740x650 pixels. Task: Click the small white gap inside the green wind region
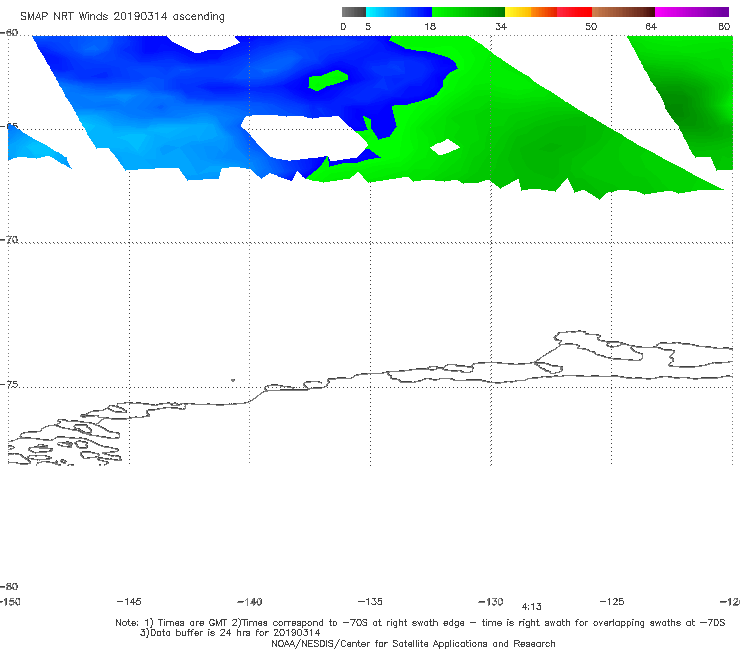tap(445, 147)
